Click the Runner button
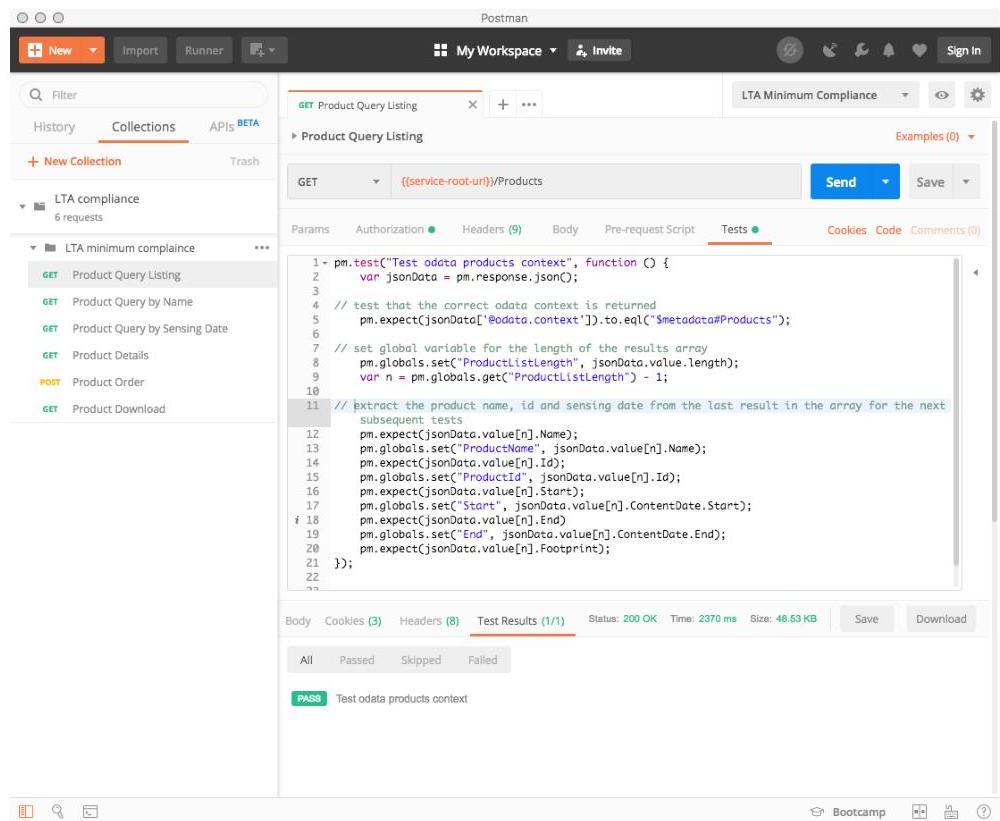1000x821 pixels. [204, 50]
